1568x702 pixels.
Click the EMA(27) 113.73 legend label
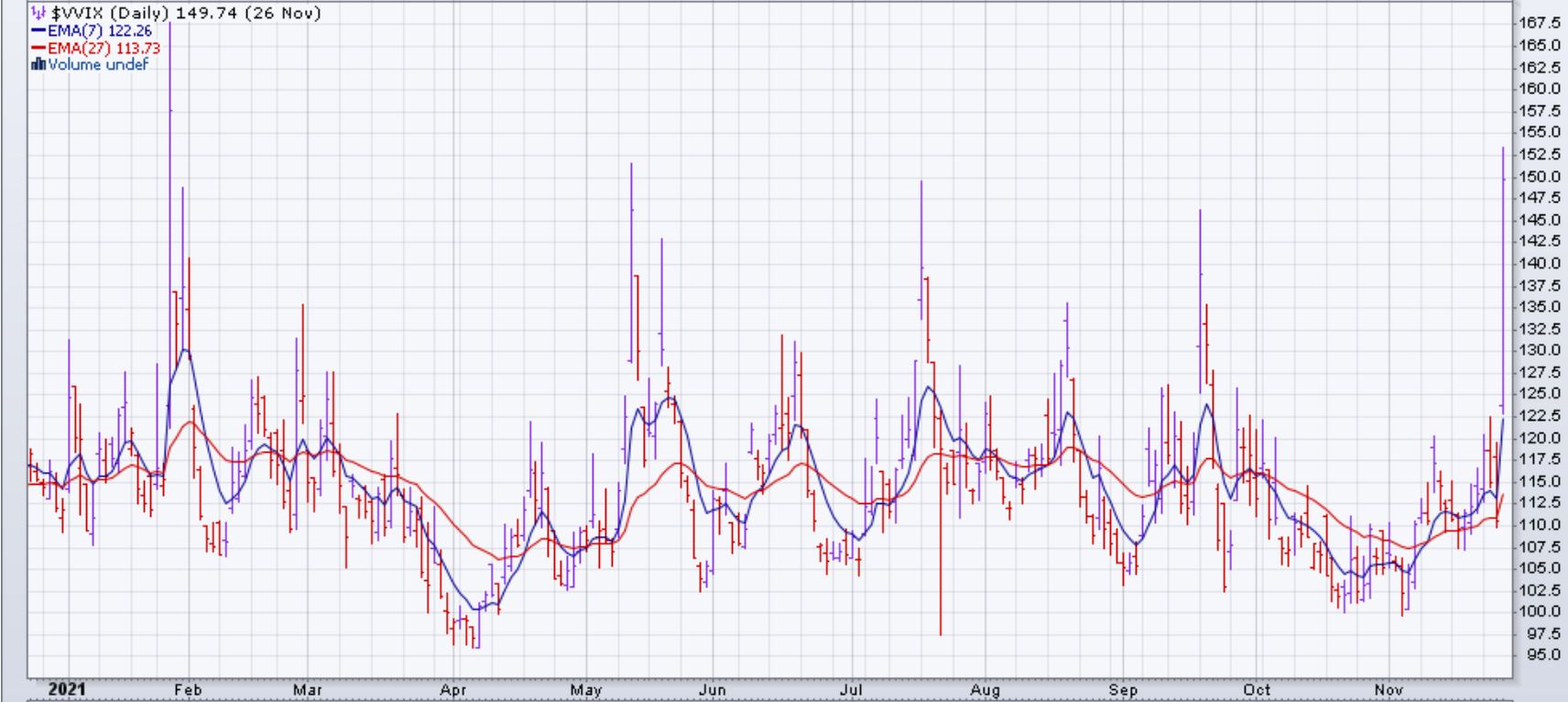100,49
